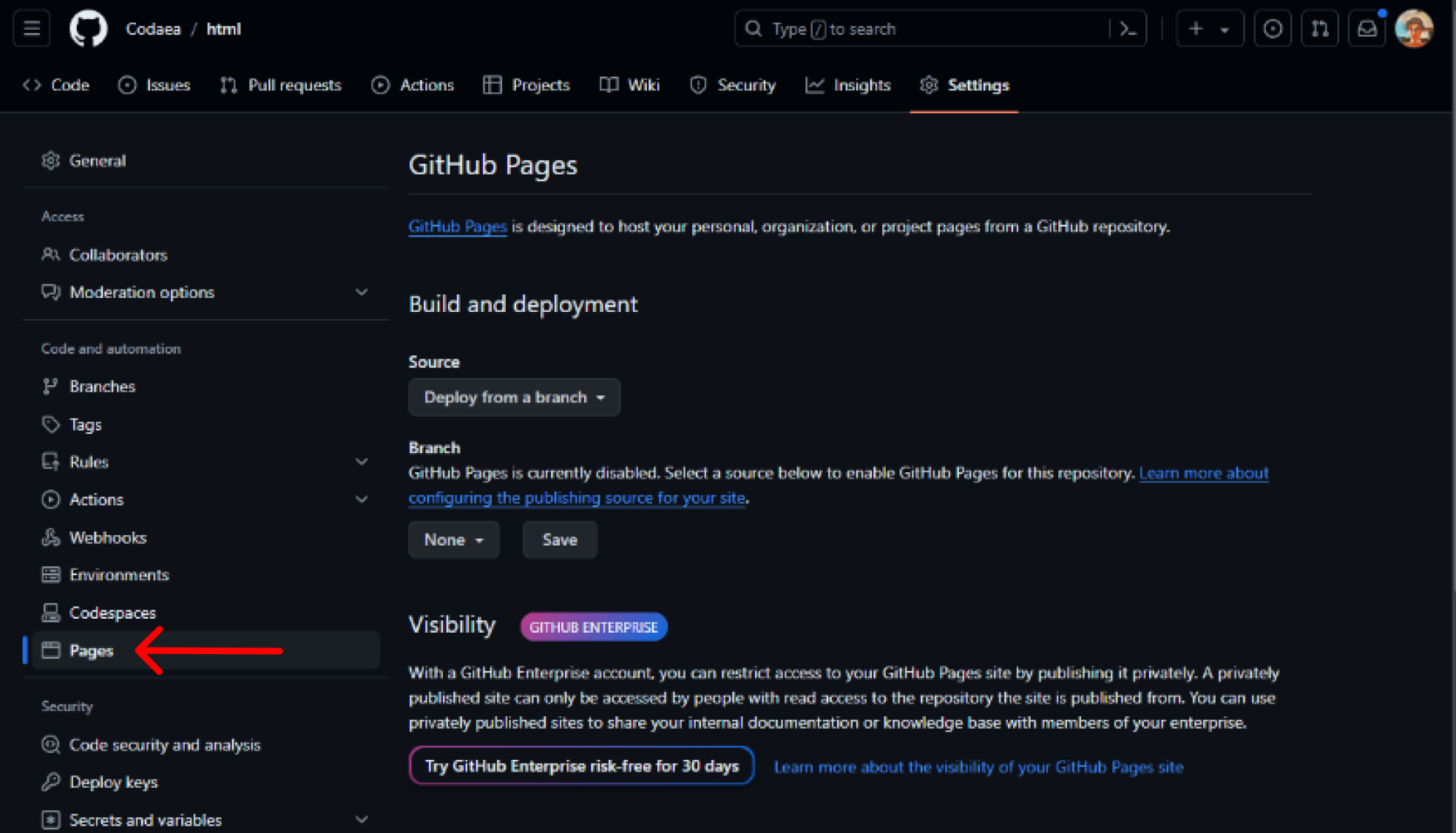Expand the sidebar Actions chevron
This screenshot has height=833, width=1456.
(362, 500)
